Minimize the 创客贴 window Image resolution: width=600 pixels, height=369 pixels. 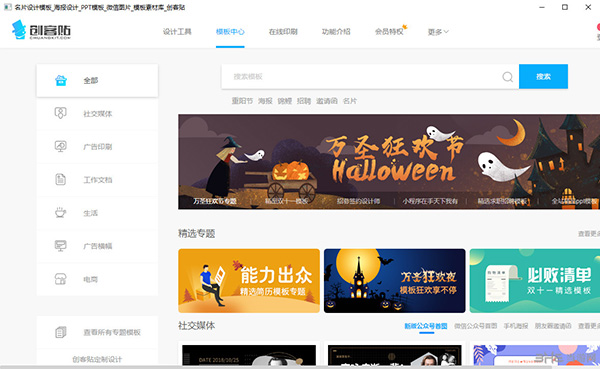542,7
